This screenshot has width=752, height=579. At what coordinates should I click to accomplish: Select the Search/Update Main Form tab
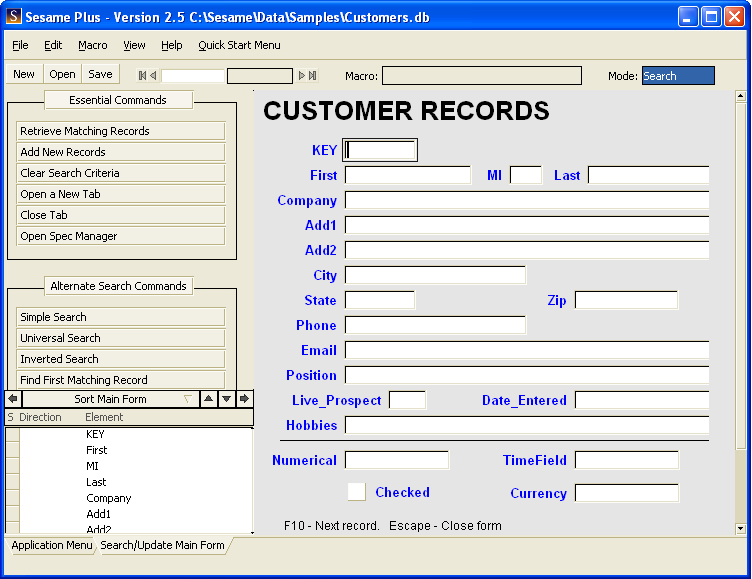[162, 545]
